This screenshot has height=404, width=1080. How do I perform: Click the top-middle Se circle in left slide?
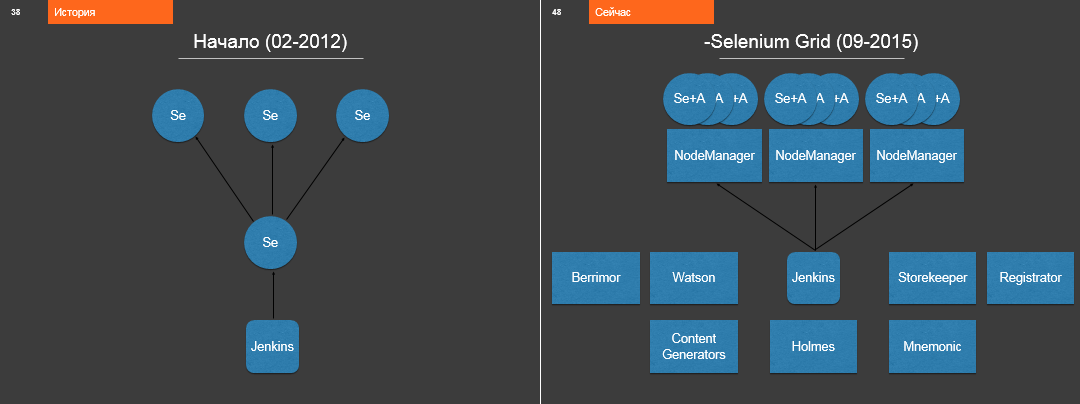(x=270, y=115)
